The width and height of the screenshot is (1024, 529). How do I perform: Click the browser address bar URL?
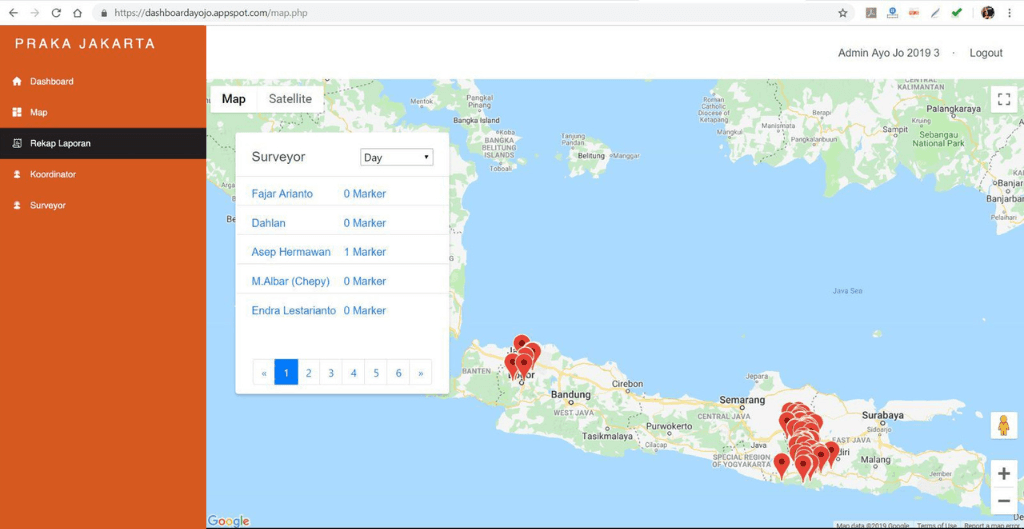(211, 12)
